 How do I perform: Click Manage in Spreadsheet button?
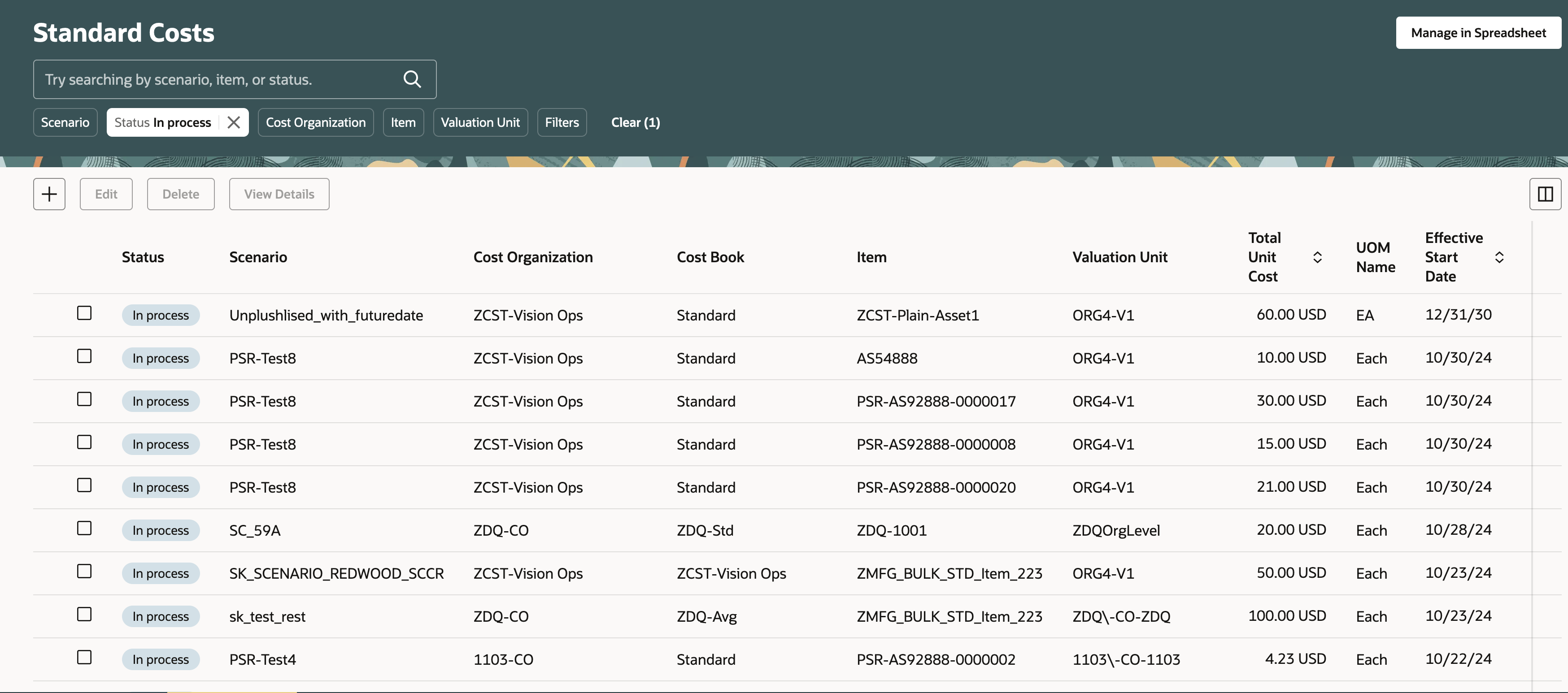[x=1478, y=33]
